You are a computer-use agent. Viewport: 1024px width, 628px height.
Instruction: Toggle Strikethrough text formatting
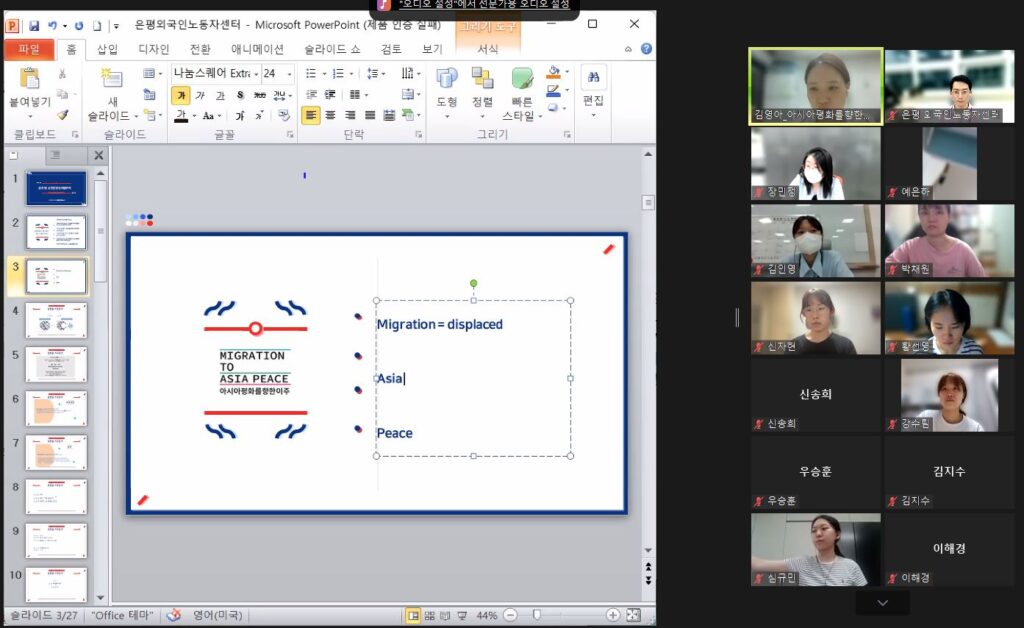259,95
